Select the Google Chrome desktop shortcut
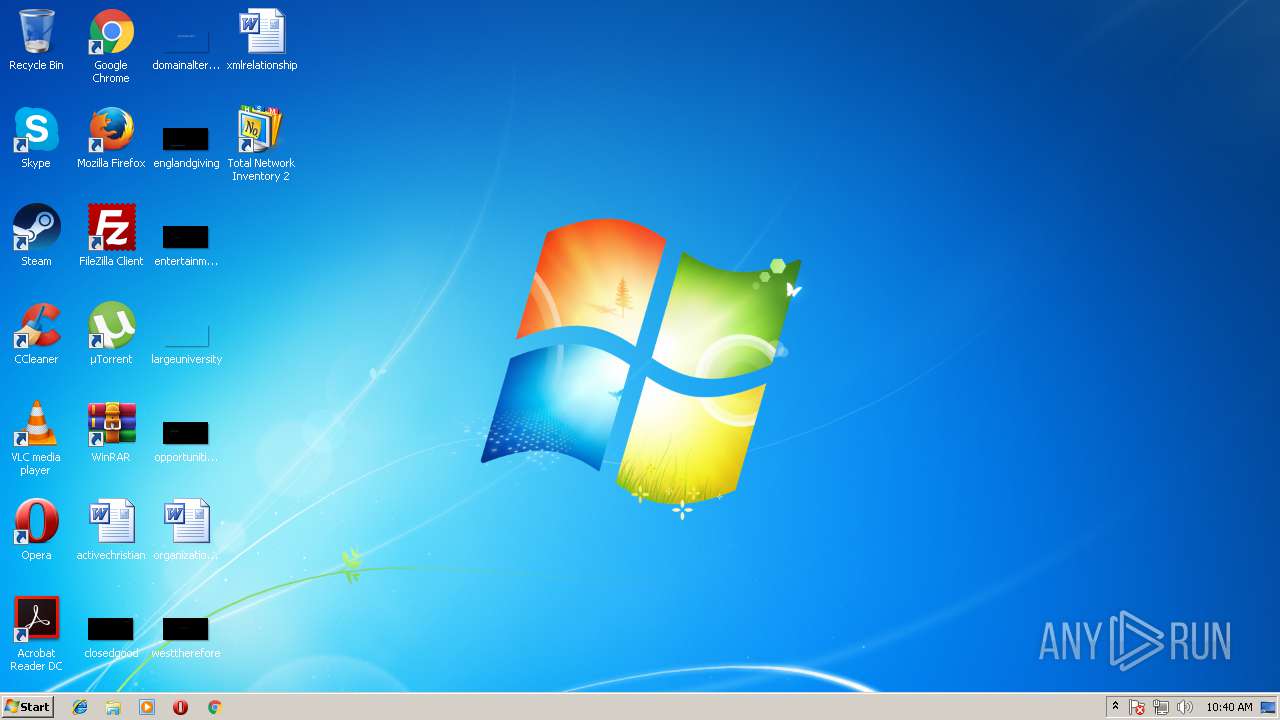The width and height of the screenshot is (1280, 720). 111,45
